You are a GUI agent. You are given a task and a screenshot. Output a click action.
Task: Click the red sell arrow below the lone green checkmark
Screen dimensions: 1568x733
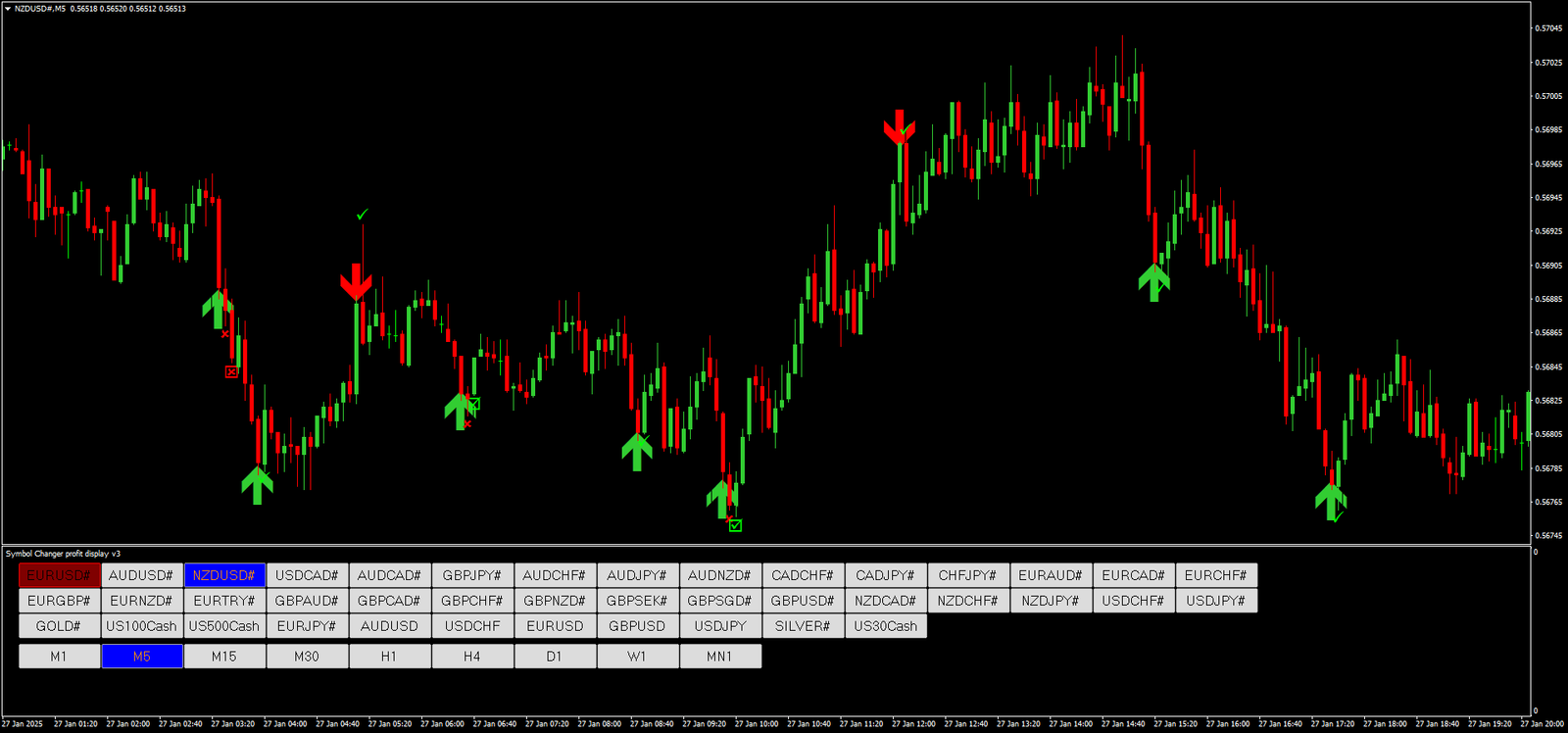(x=356, y=282)
